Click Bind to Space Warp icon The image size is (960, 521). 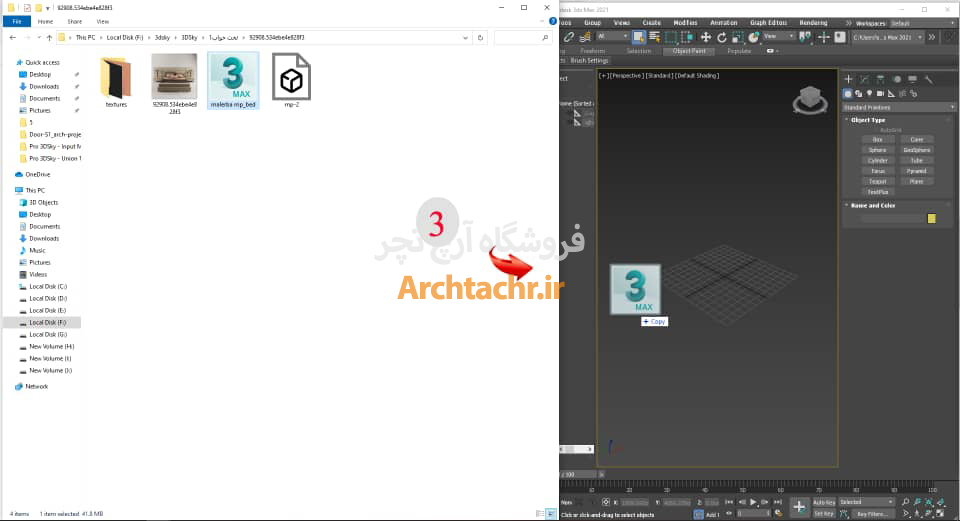pos(585,37)
